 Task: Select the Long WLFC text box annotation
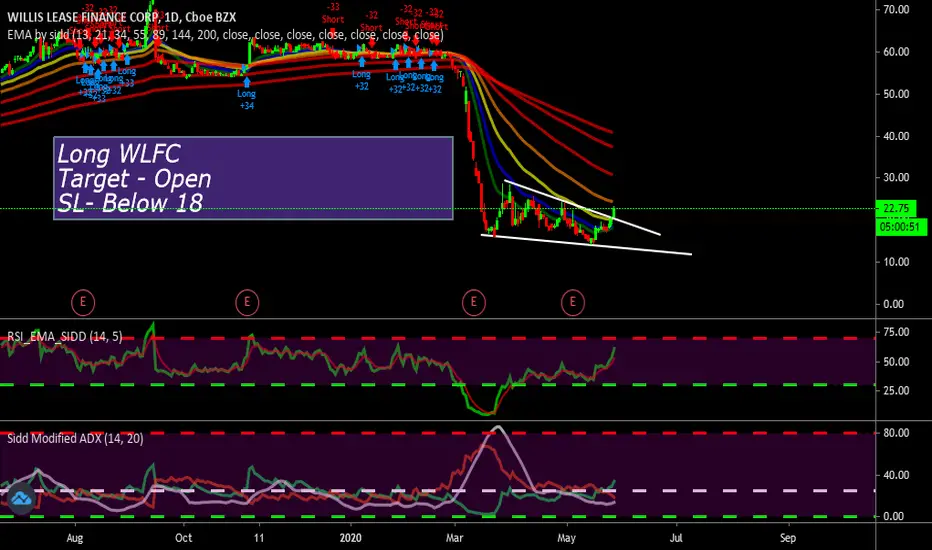click(x=253, y=178)
